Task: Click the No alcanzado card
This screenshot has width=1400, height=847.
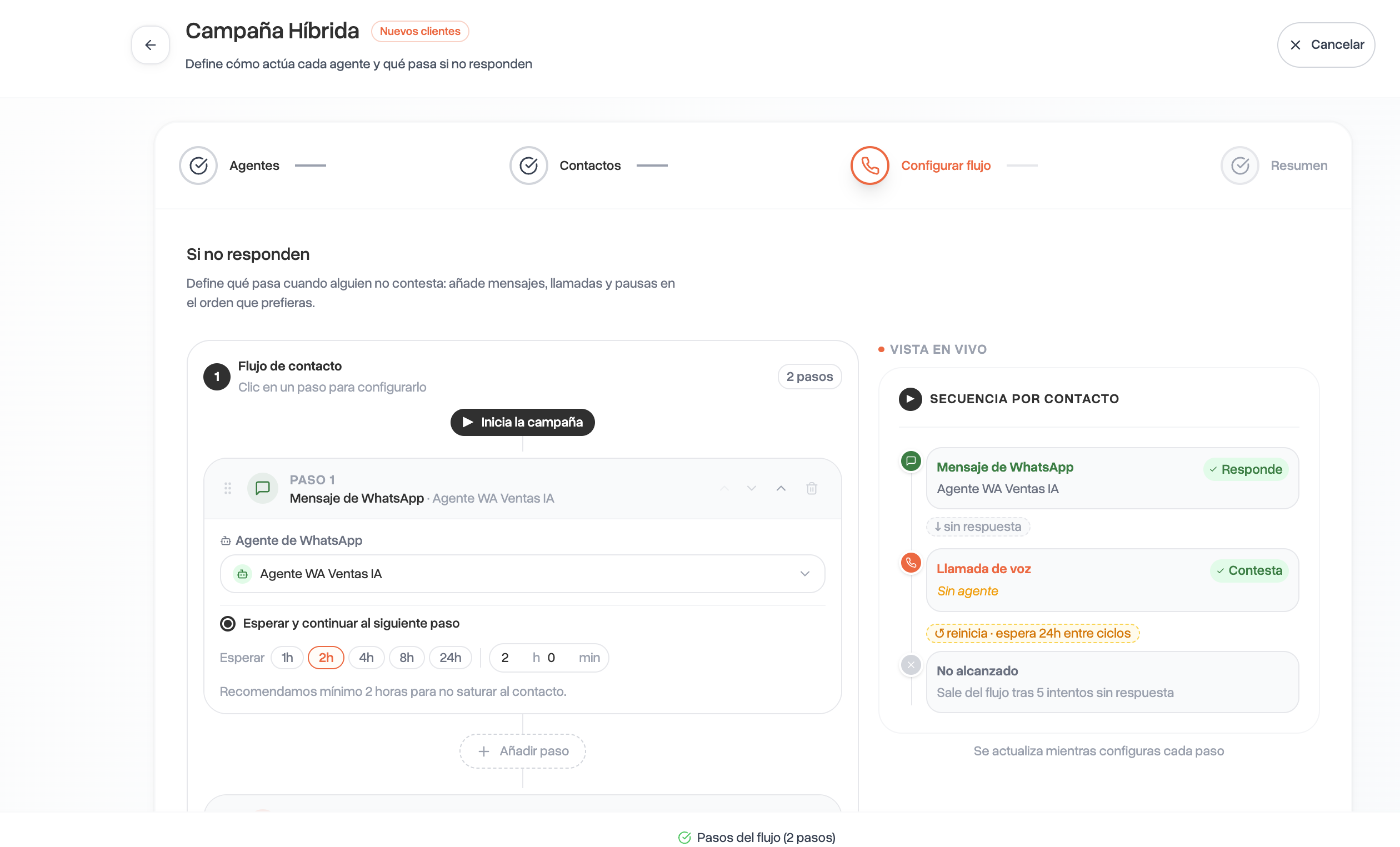Action: pos(1112,682)
